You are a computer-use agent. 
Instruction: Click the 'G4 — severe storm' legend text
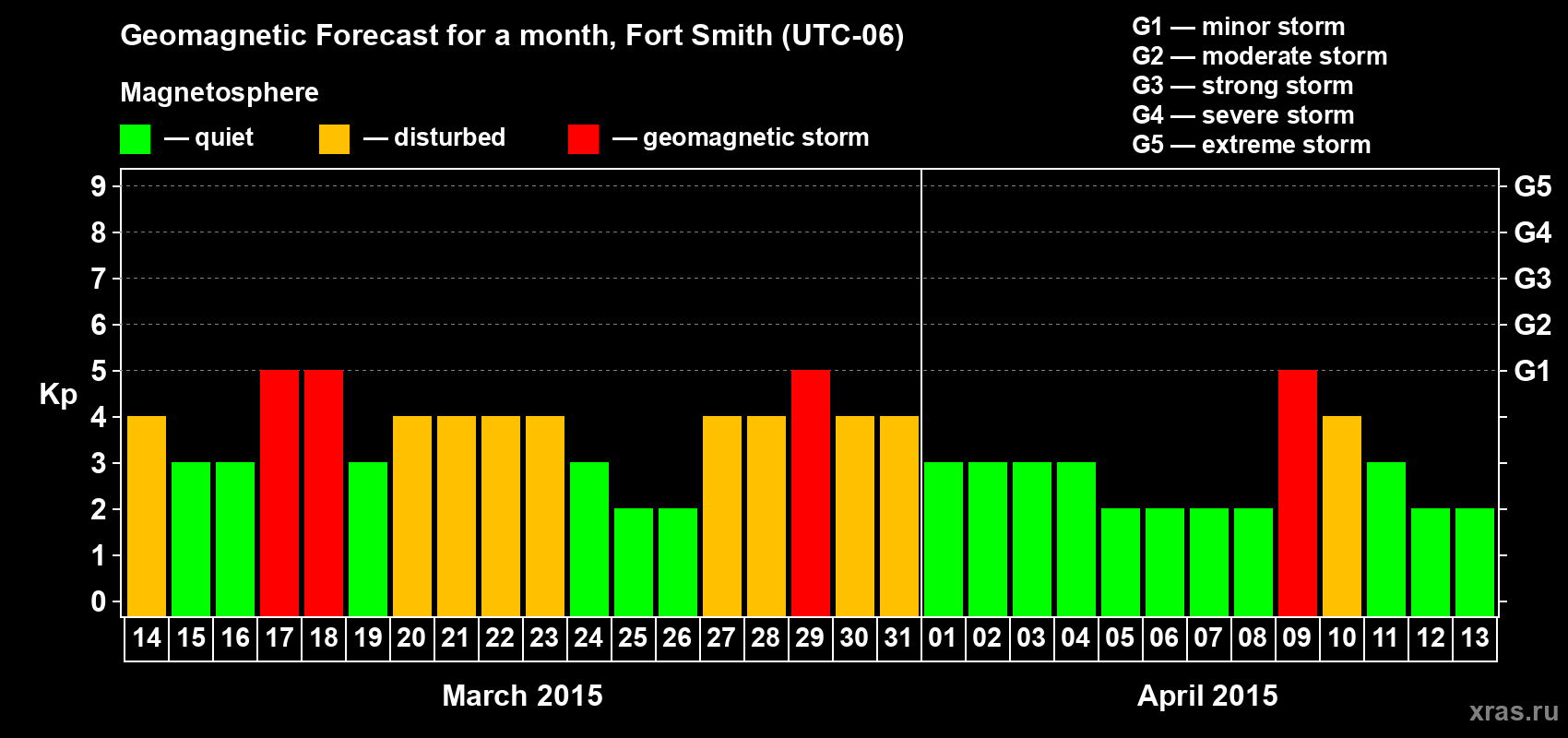[1243, 115]
